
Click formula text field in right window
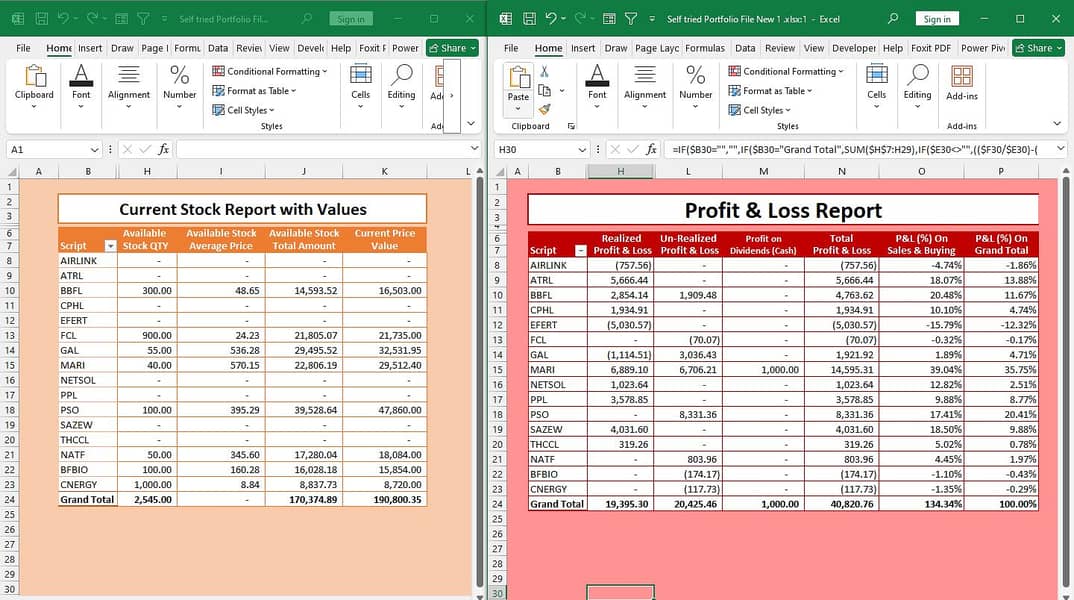coord(859,149)
